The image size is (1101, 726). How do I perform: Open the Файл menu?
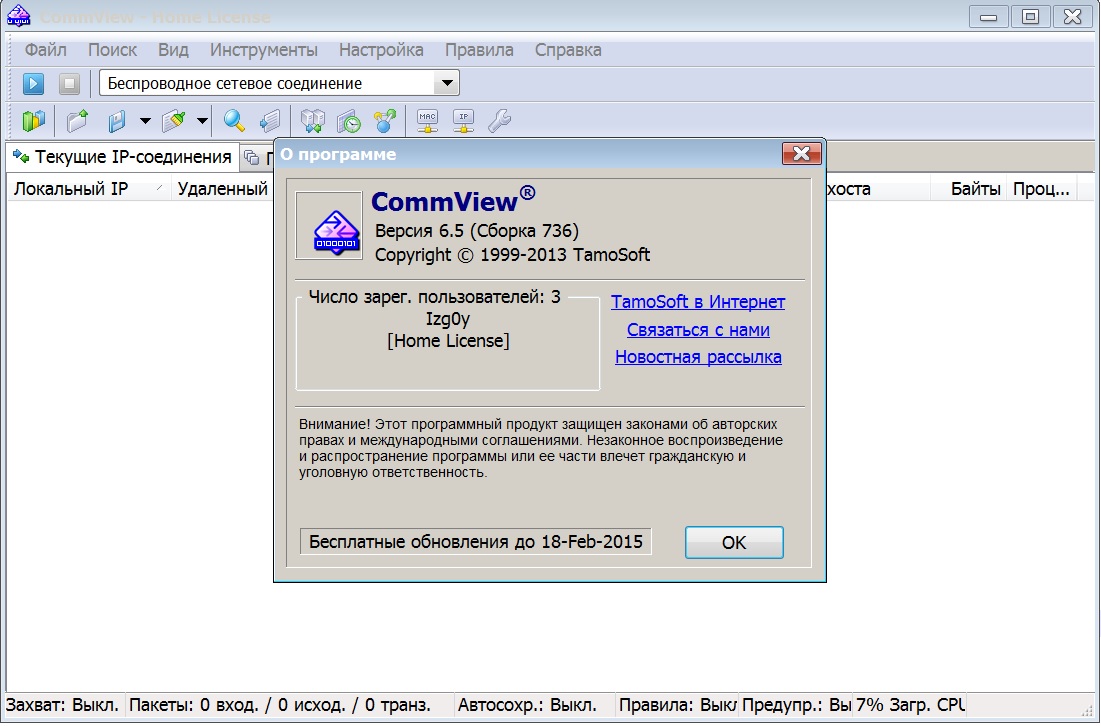(46, 50)
